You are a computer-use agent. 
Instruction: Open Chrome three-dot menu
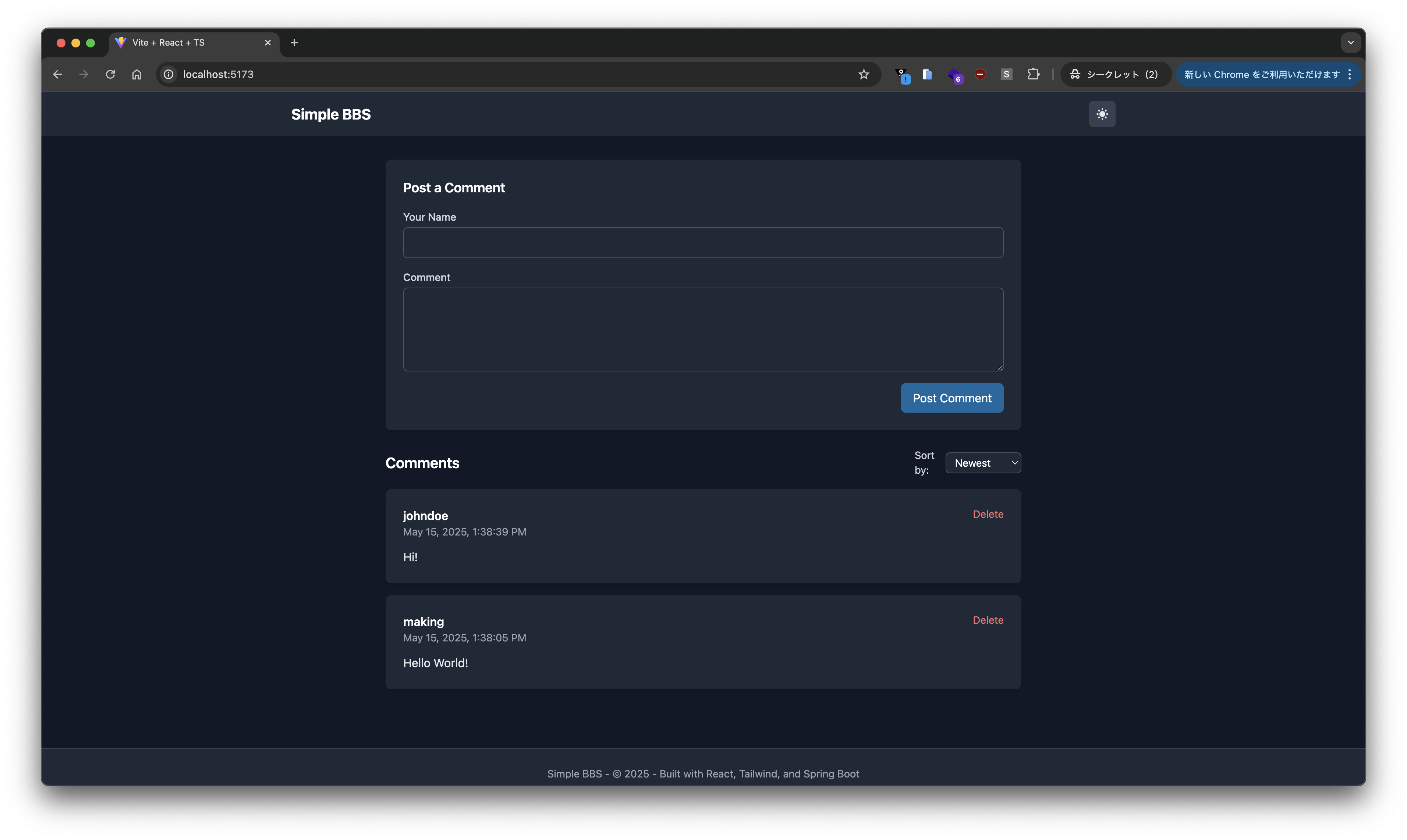point(1350,74)
